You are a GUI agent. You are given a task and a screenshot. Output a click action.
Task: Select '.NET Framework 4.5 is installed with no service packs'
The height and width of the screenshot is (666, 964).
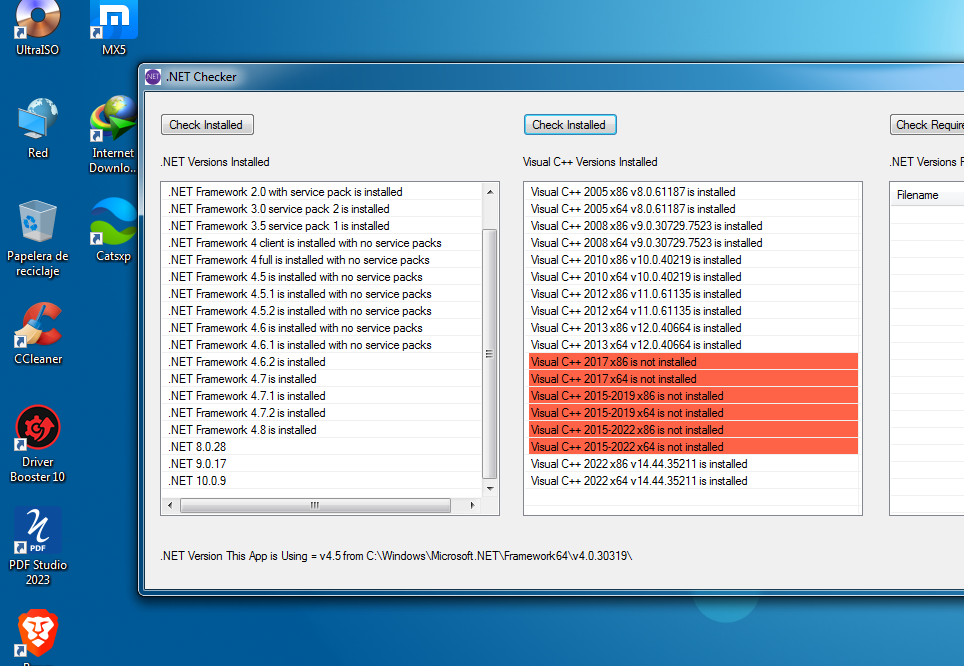point(322,277)
